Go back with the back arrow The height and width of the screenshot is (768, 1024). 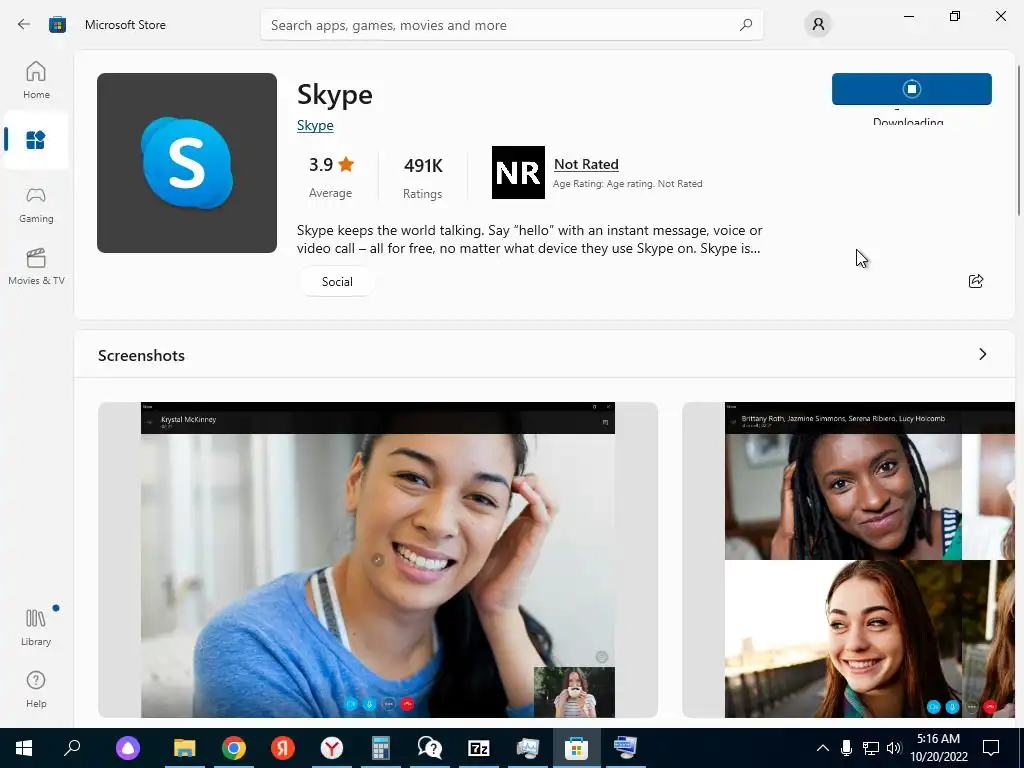(24, 25)
